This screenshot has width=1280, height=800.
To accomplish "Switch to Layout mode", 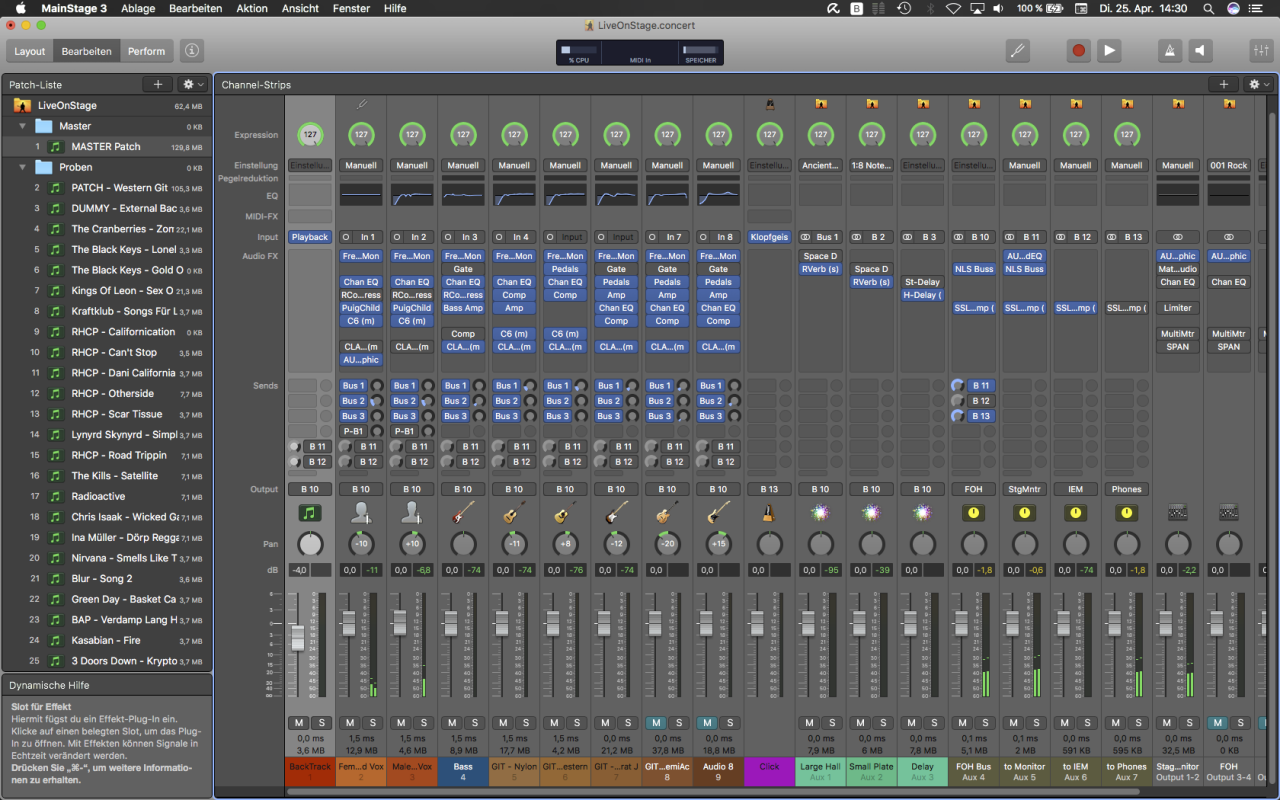I will click(30, 51).
